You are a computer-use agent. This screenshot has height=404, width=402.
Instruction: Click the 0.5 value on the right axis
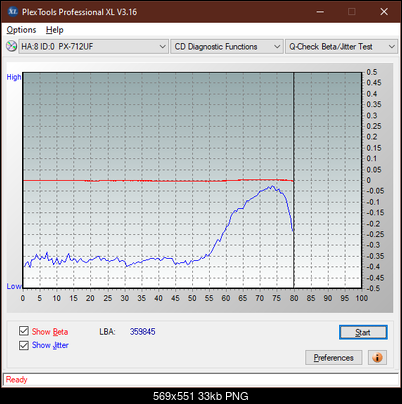coord(372,72)
